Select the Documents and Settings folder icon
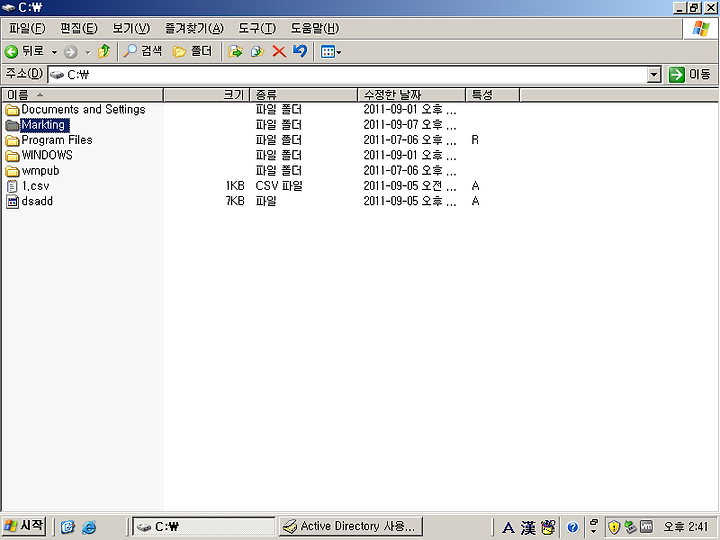This screenshot has width=720, height=540. click(12, 110)
